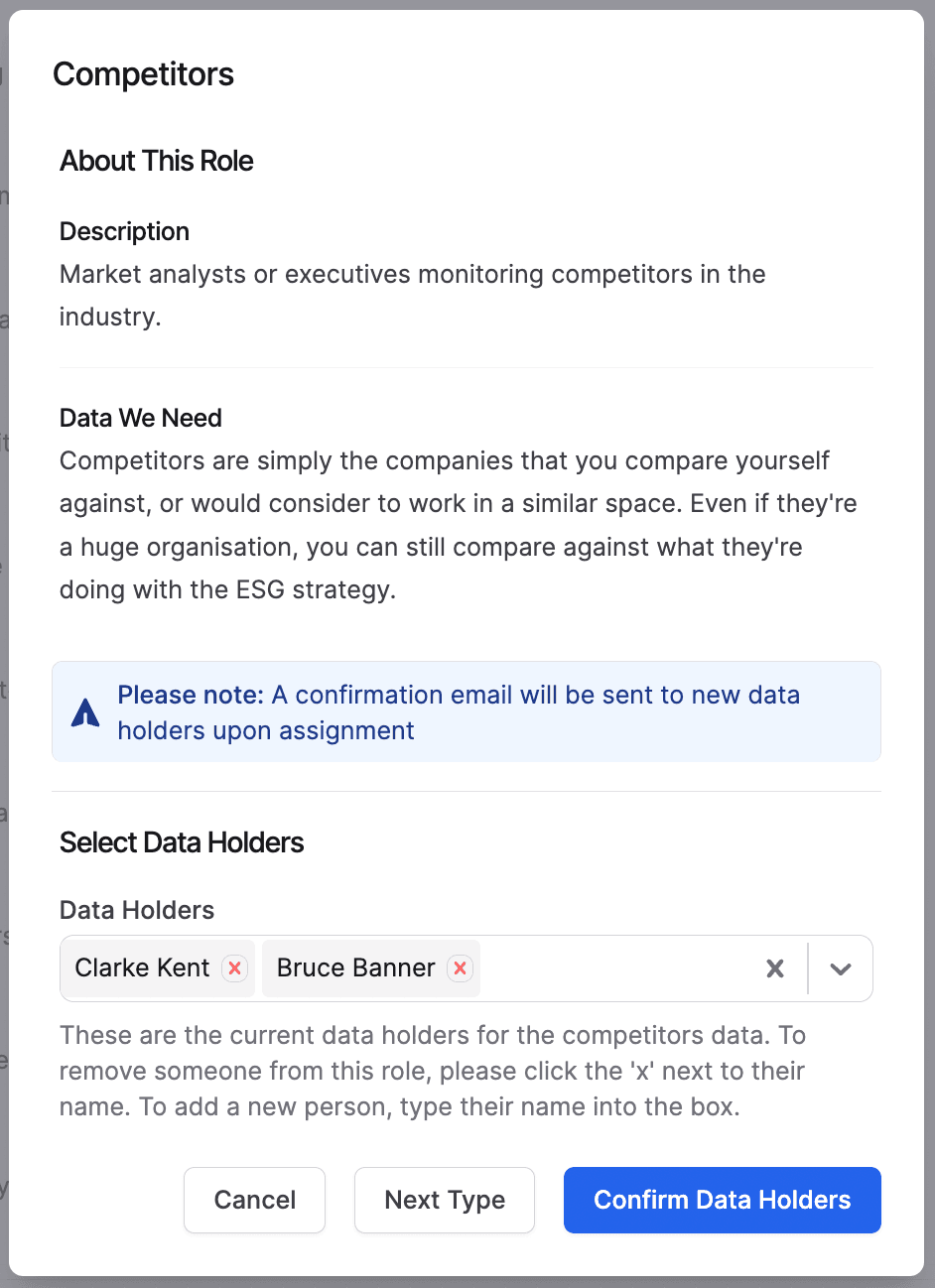
Task: Select the Clarke Kent name chip
Action: [143, 968]
